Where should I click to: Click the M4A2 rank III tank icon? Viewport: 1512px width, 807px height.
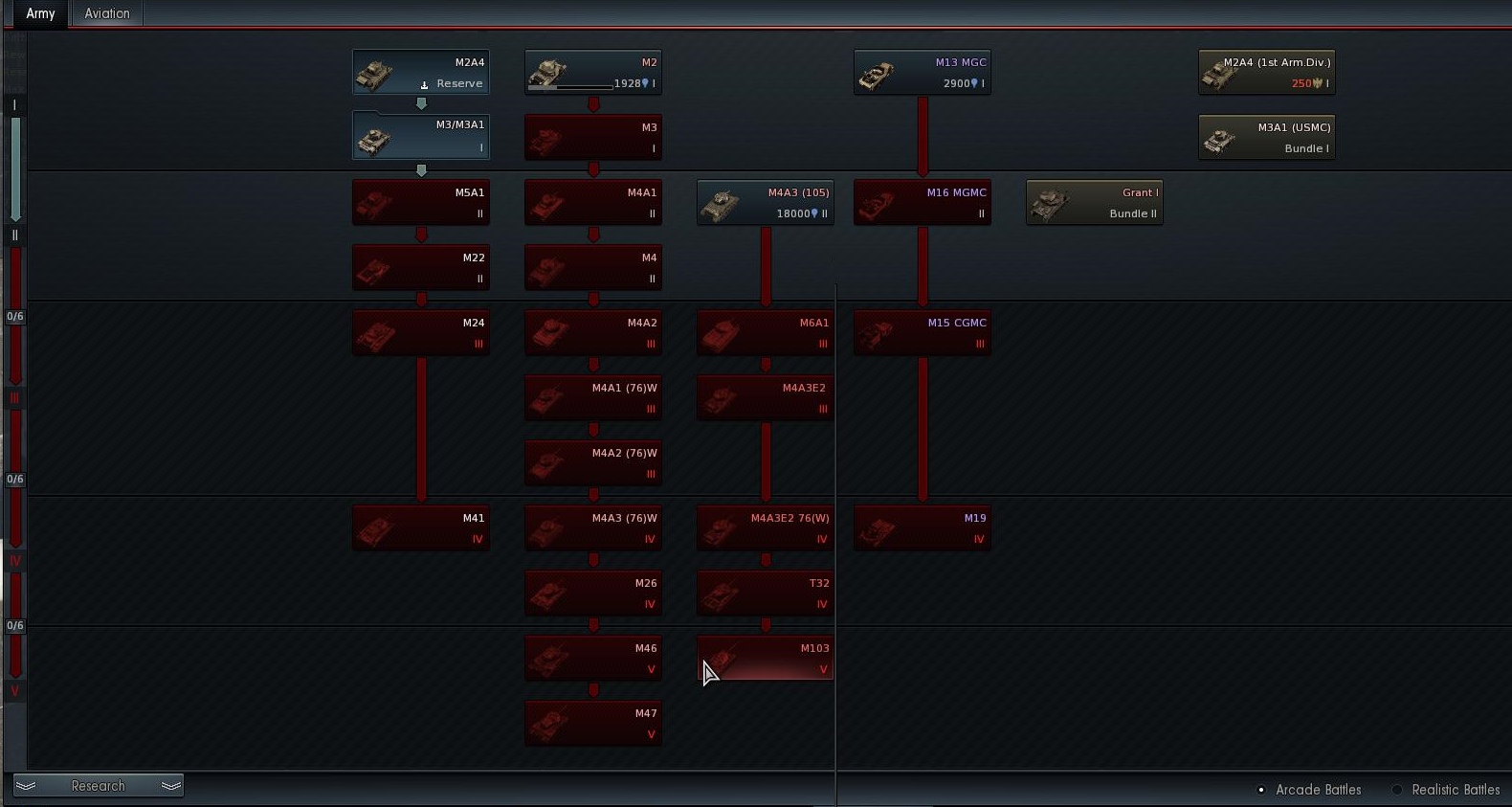coord(549,334)
